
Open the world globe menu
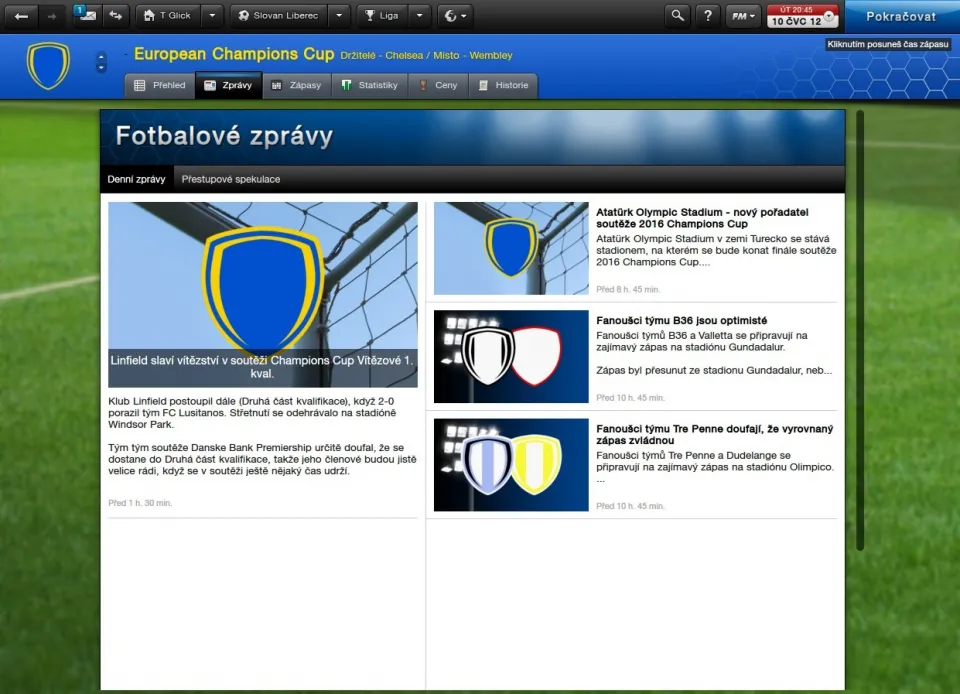click(x=455, y=16)
